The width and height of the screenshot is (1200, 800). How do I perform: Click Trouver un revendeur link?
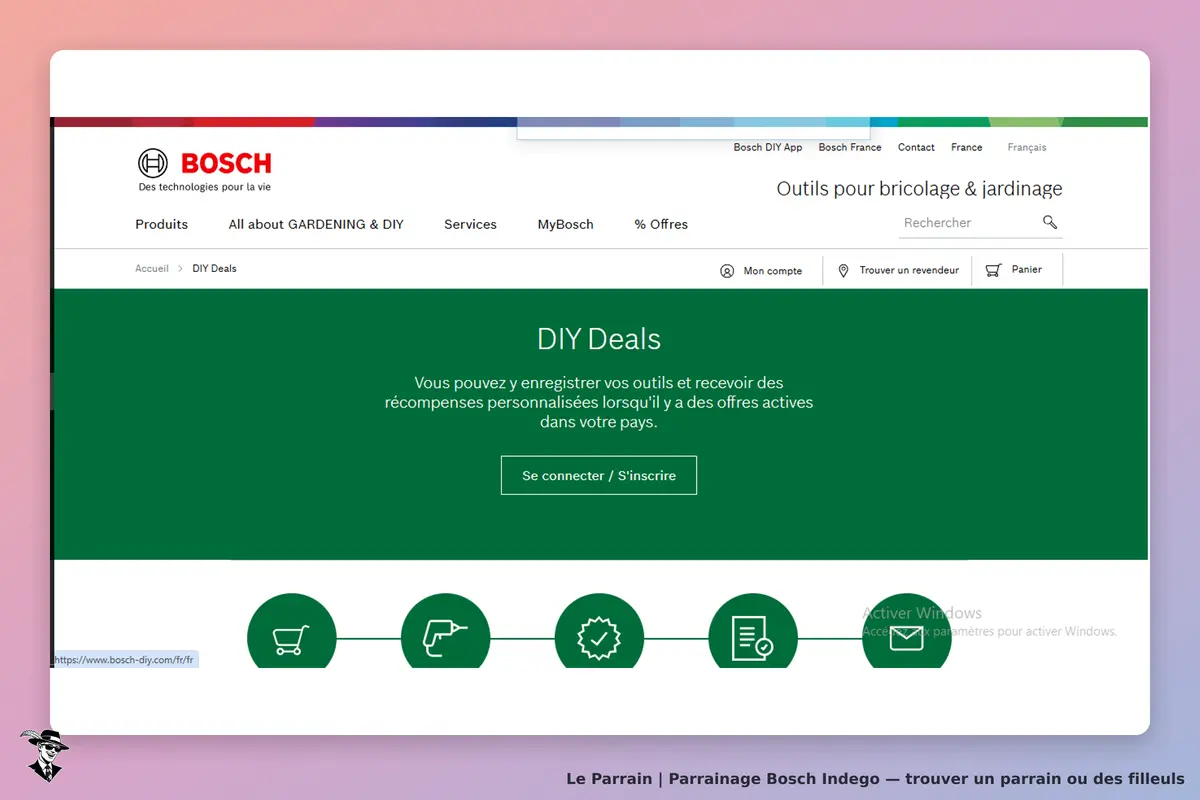click(909, 270)
